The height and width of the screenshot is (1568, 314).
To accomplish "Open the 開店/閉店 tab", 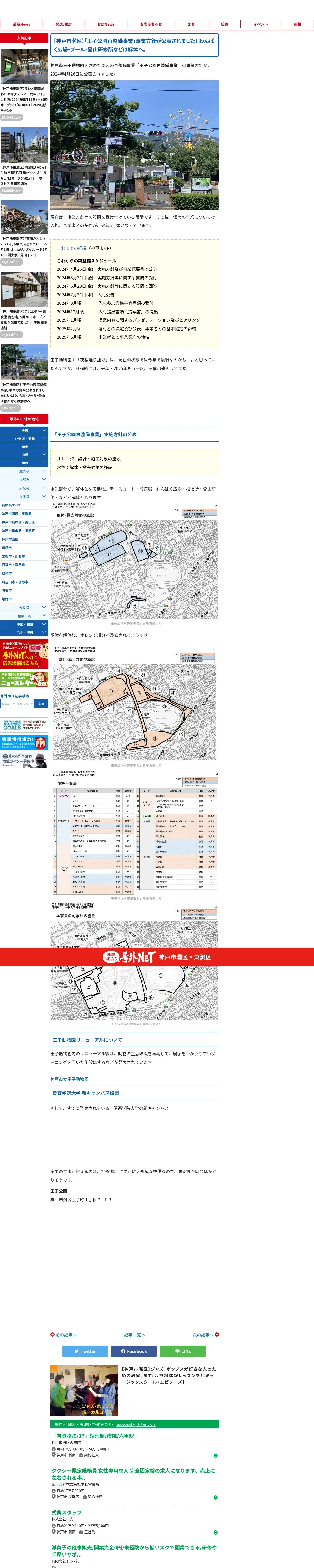I will click(x=63, y=24).
